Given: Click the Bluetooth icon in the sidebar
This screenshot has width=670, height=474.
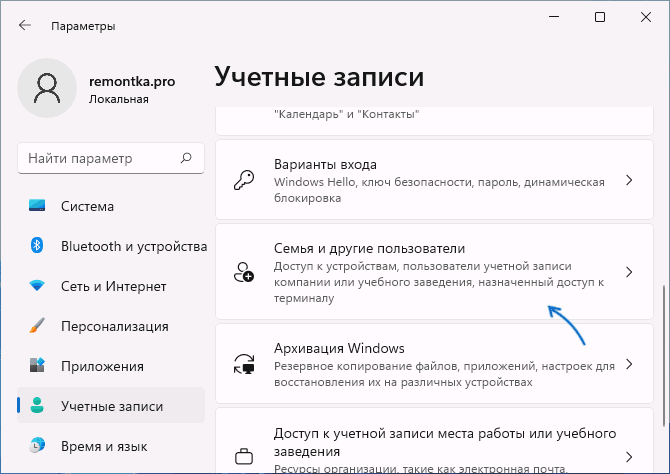Looking at the screenshot, I should click(37, 246).
